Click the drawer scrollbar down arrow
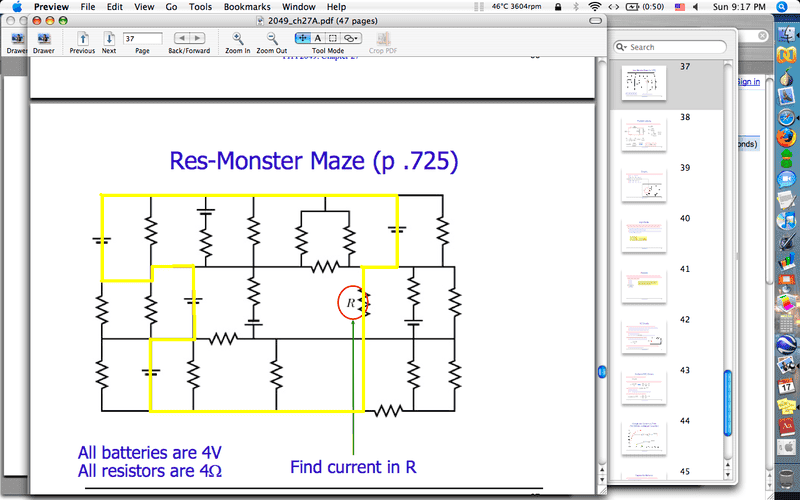800x500 pixels. coord(728,474)
